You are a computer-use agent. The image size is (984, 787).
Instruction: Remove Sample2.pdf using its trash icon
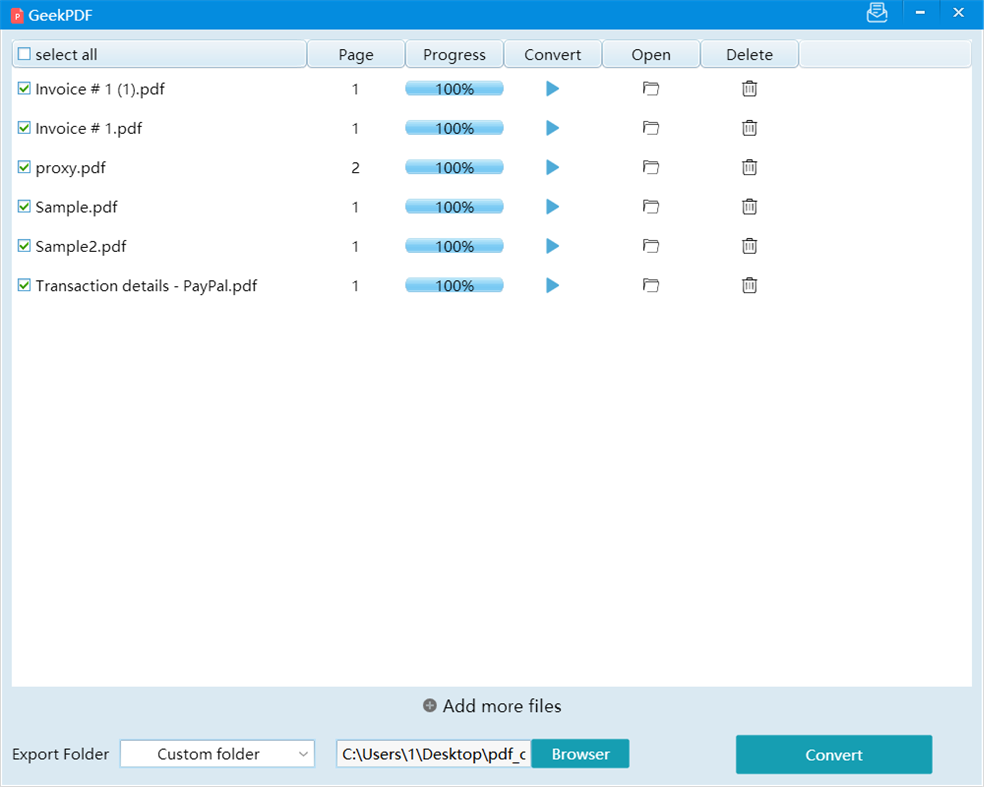coord(749,246)
